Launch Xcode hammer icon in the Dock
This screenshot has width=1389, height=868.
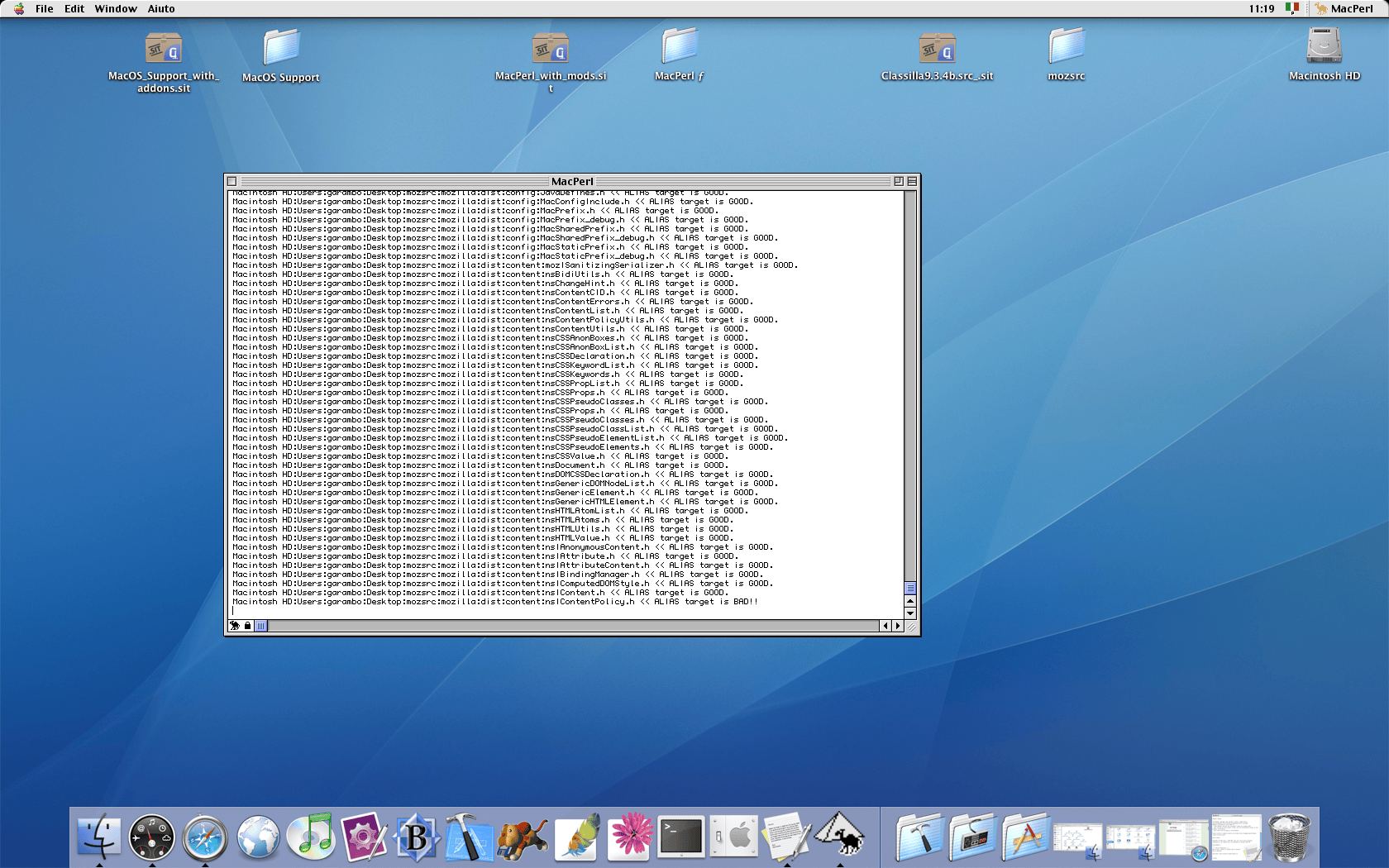point(470,837)
